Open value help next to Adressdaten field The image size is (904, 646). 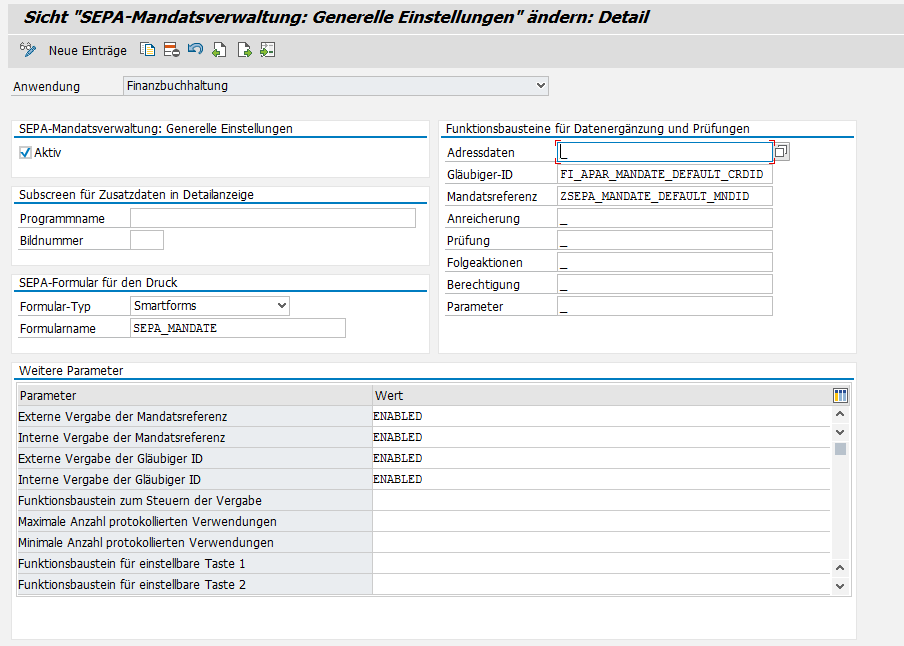pyautogui.click(x=782, y=152)
